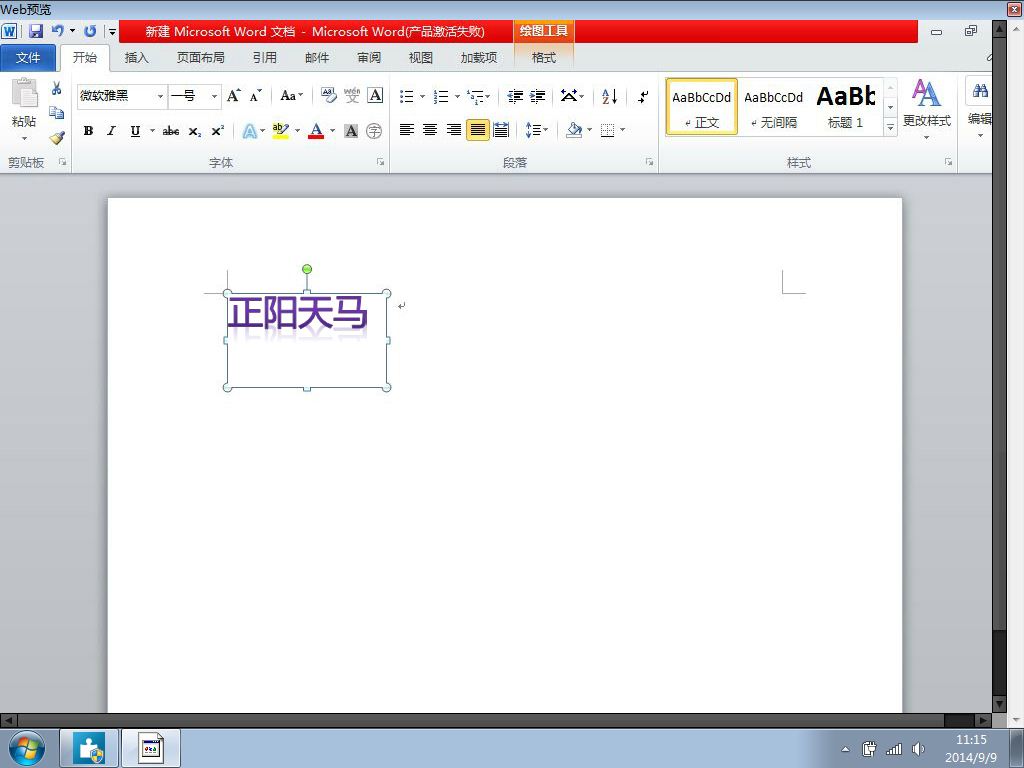Align text right
The height and width of the screenshot is (768, 1024).
[x=454, y=130]
